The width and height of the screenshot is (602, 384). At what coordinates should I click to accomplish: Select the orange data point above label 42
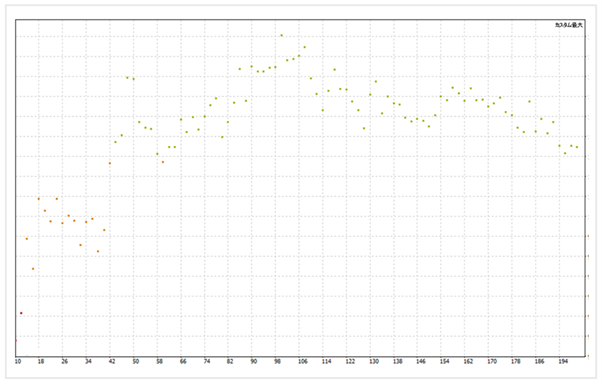click(x=110, y=163)
